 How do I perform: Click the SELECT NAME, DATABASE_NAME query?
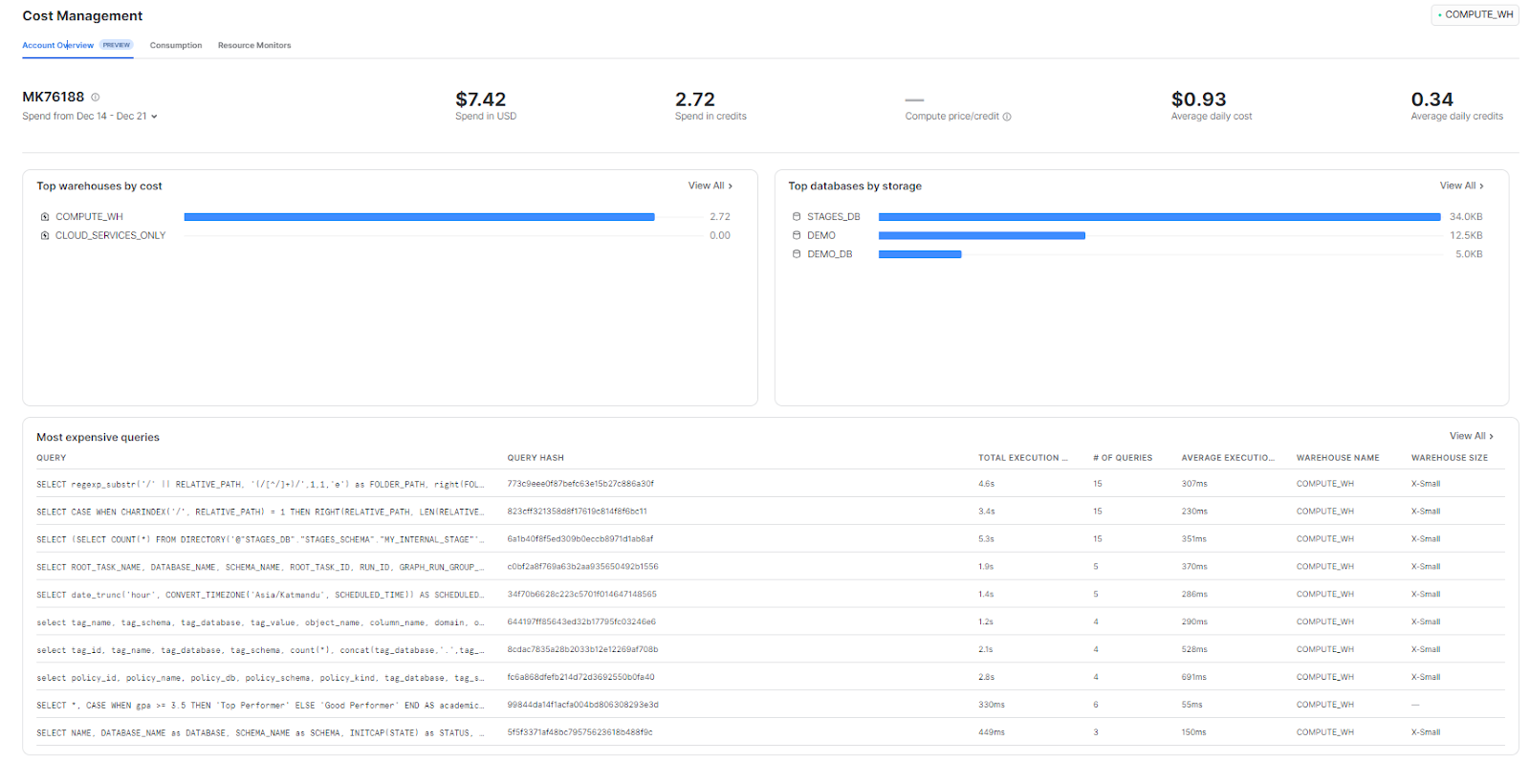(x=260, y=733)
